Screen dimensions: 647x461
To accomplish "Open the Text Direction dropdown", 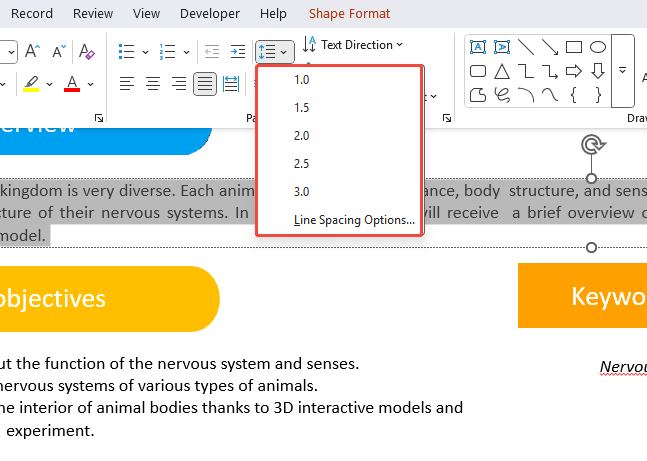I will click(353, 45).
